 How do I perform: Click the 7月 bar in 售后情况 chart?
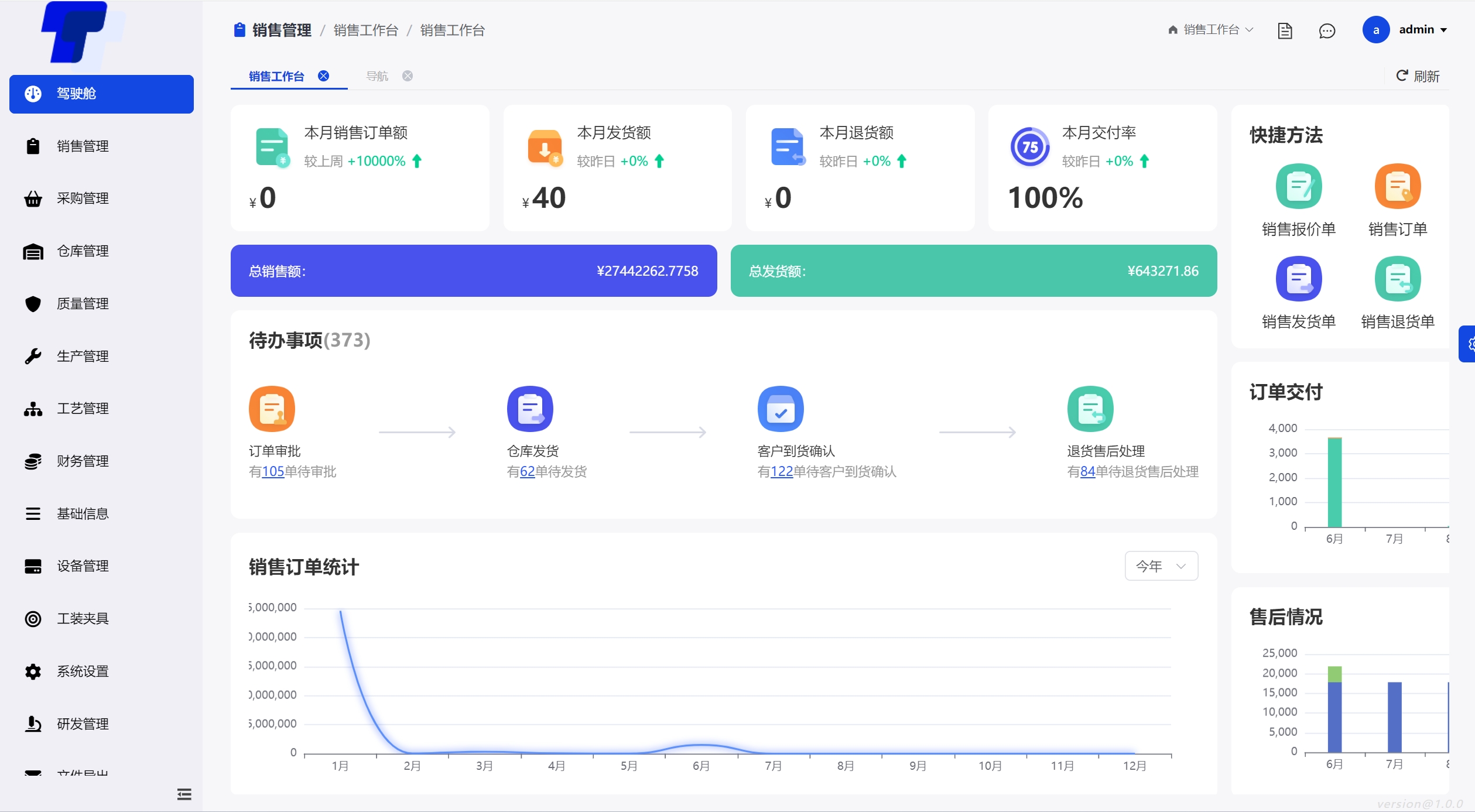(1394, 717)
